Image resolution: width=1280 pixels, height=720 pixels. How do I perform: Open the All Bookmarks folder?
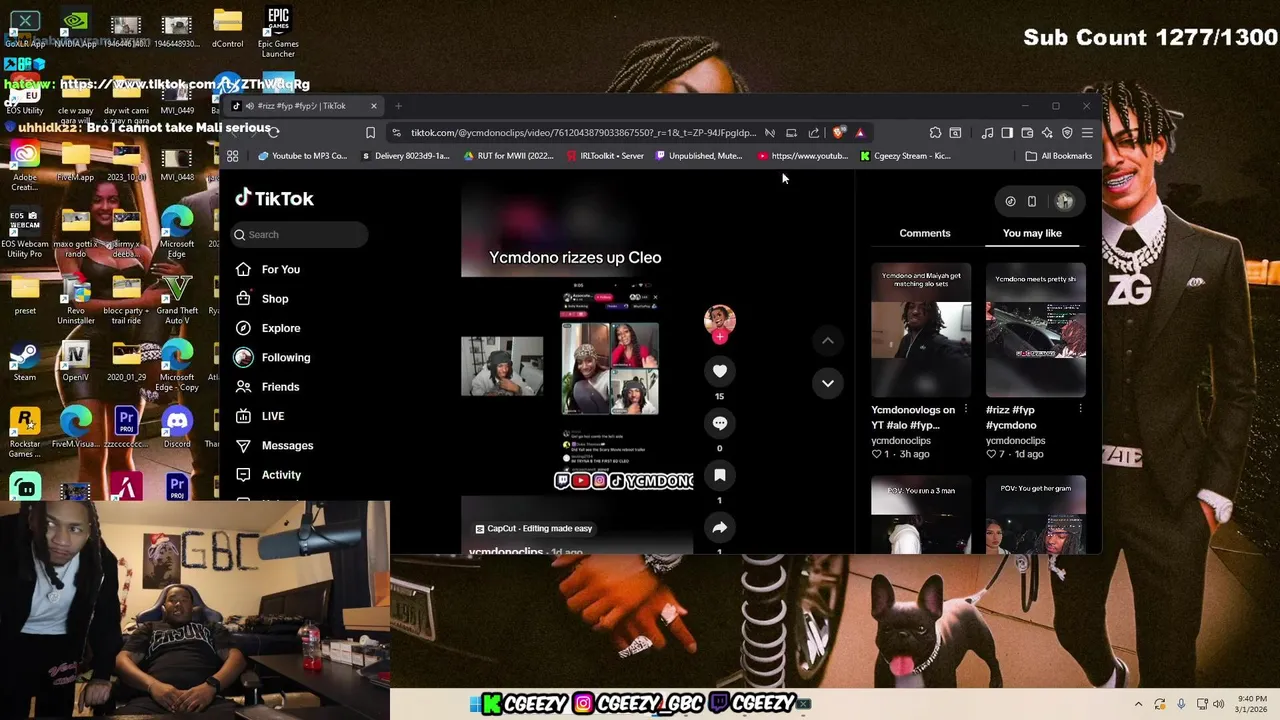[x=1059, y=156]
